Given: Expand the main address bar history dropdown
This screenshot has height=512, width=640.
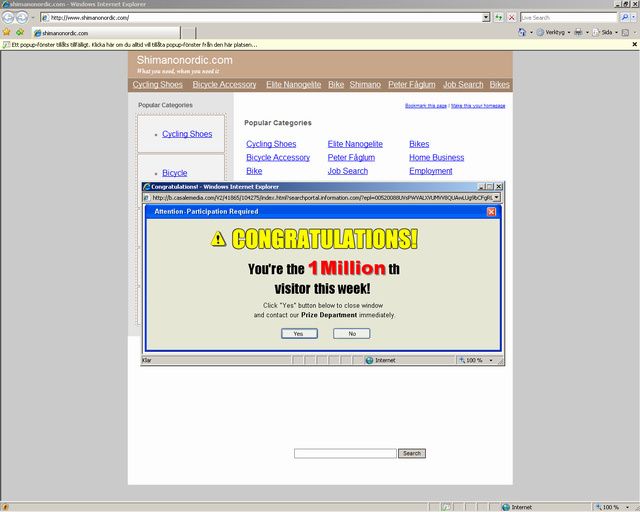Looking at the screenshot, I should click(x=486, y=18).
